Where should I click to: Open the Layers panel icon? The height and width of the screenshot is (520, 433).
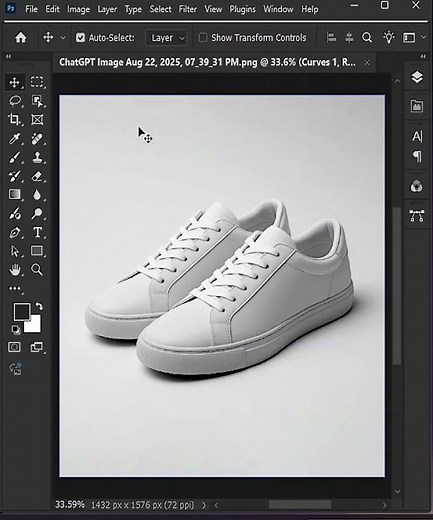(417, 77)
